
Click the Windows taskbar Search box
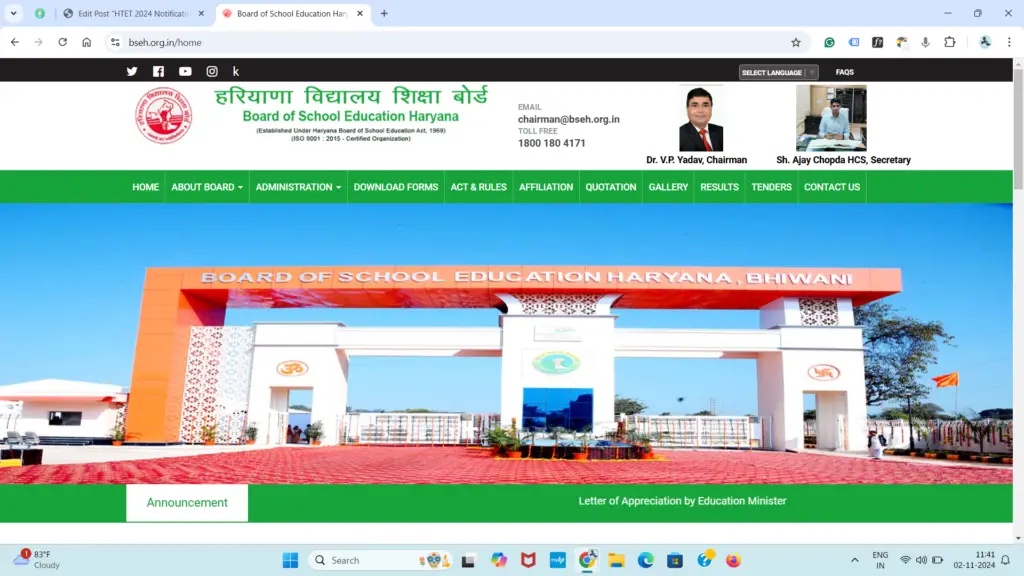pos(379,560)
